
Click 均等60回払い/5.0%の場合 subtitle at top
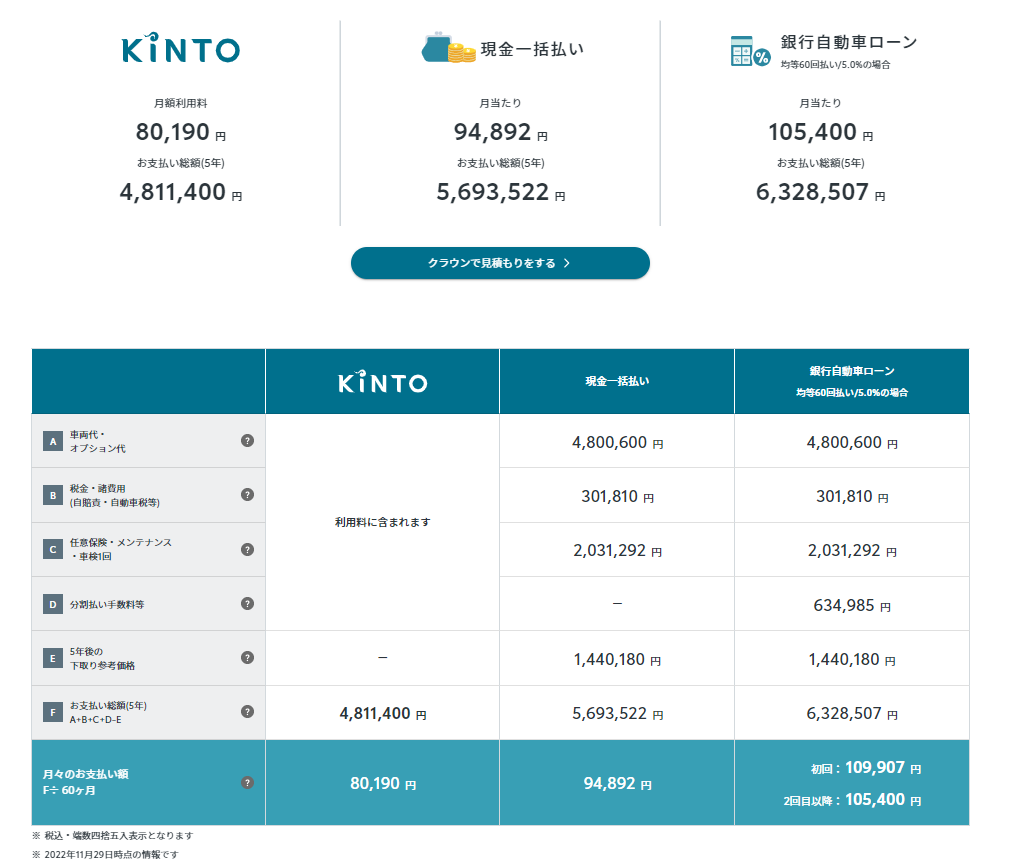click(x=835, y=65)
